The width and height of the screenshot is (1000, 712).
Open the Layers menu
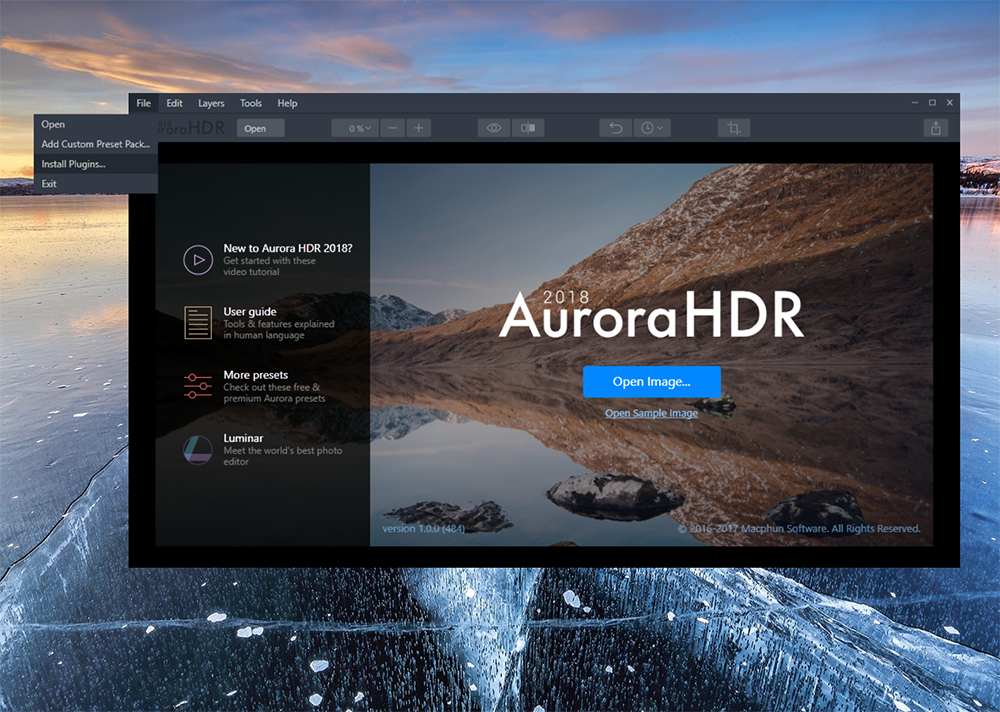point(211,103)
